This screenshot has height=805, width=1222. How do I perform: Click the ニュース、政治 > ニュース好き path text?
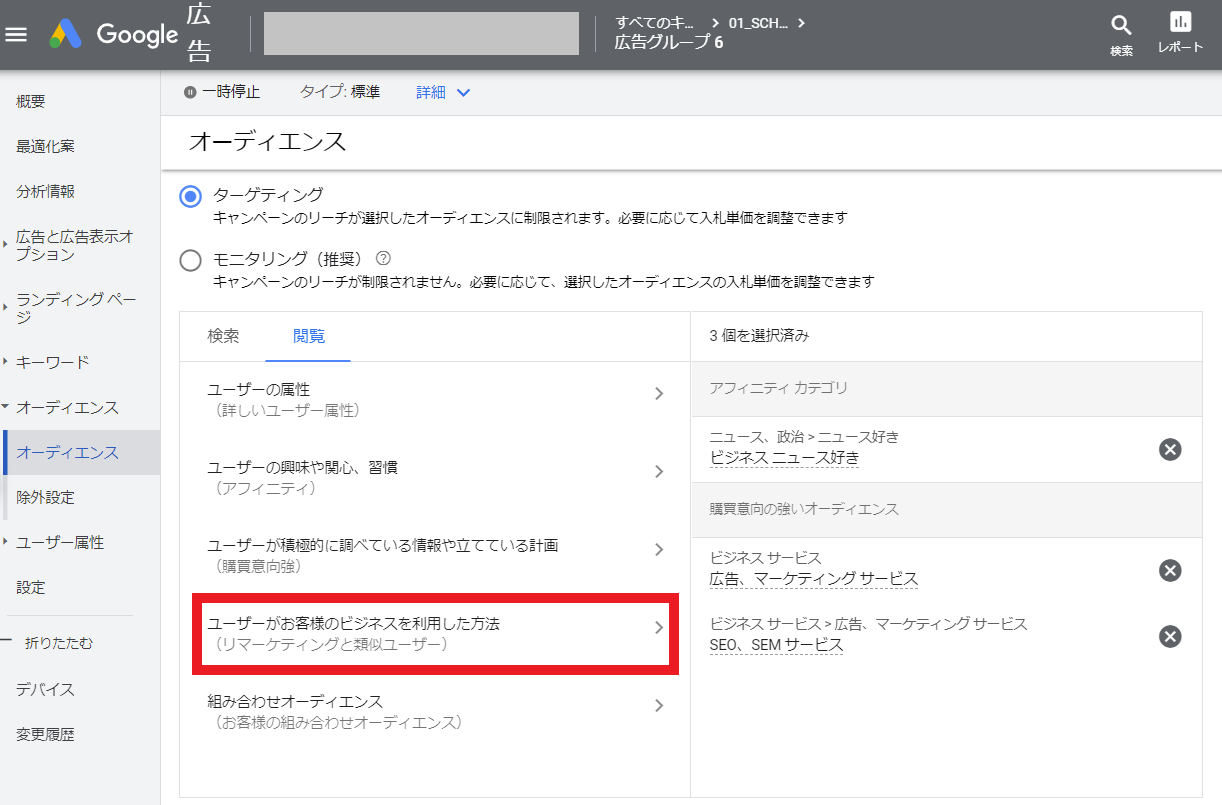click(804, 437)
